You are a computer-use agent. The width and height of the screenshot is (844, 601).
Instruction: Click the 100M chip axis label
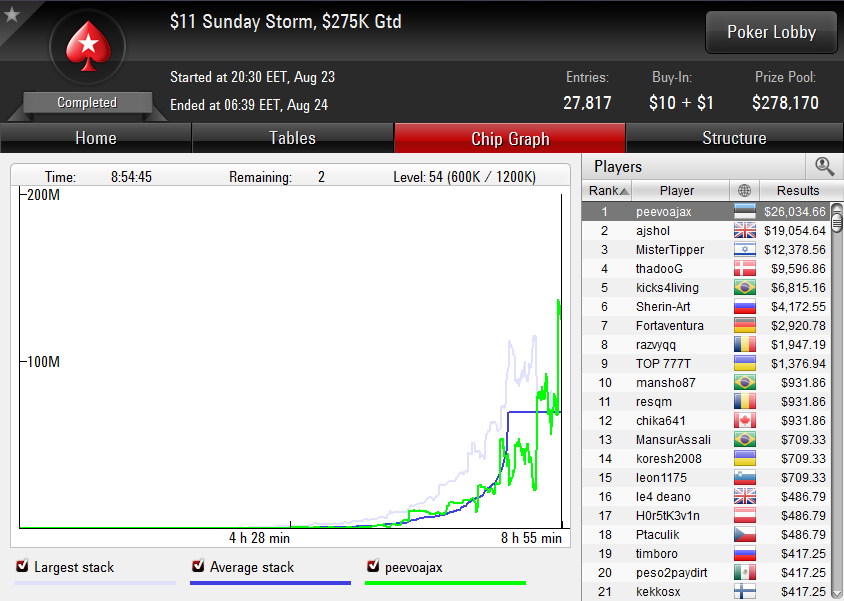[43, 362]
